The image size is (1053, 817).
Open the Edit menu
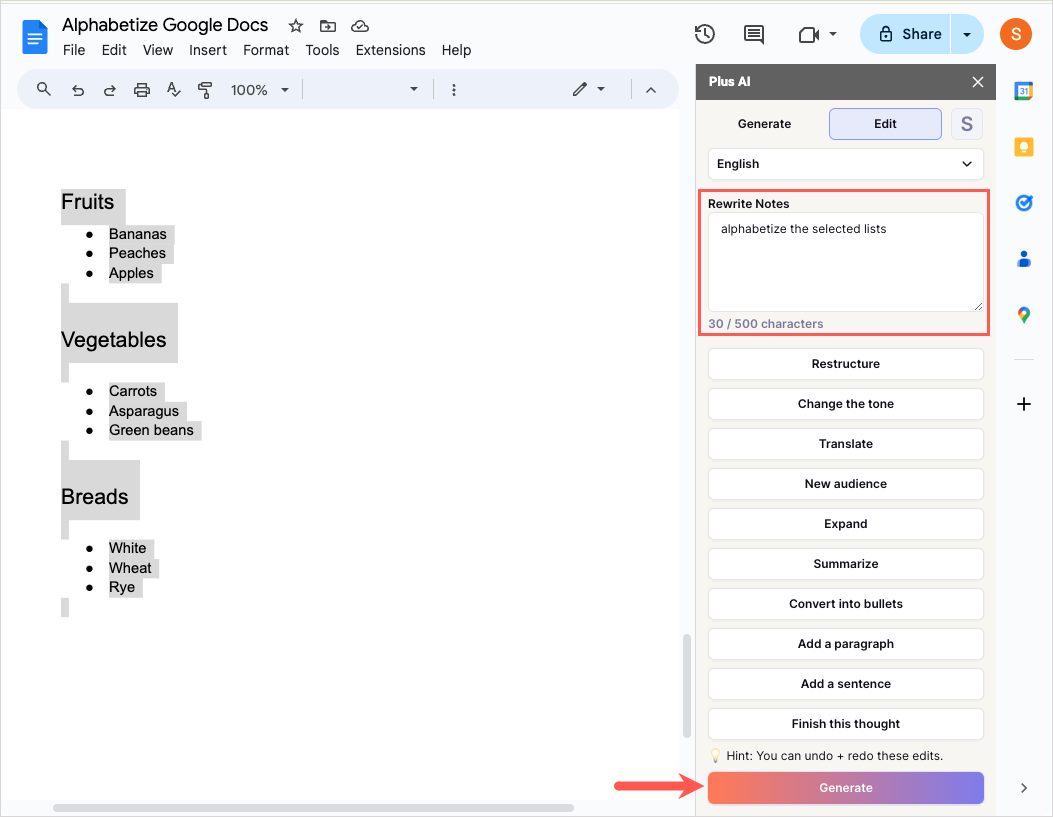114,50
